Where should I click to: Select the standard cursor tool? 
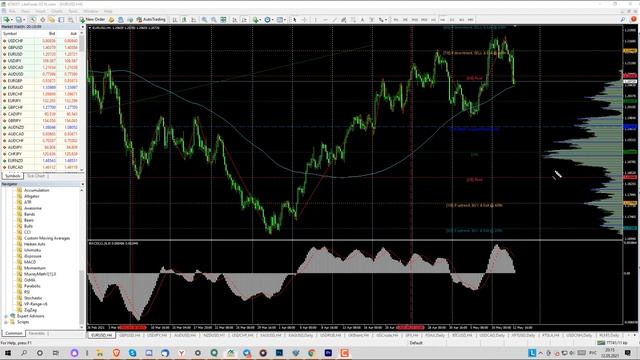pos(295,19)
